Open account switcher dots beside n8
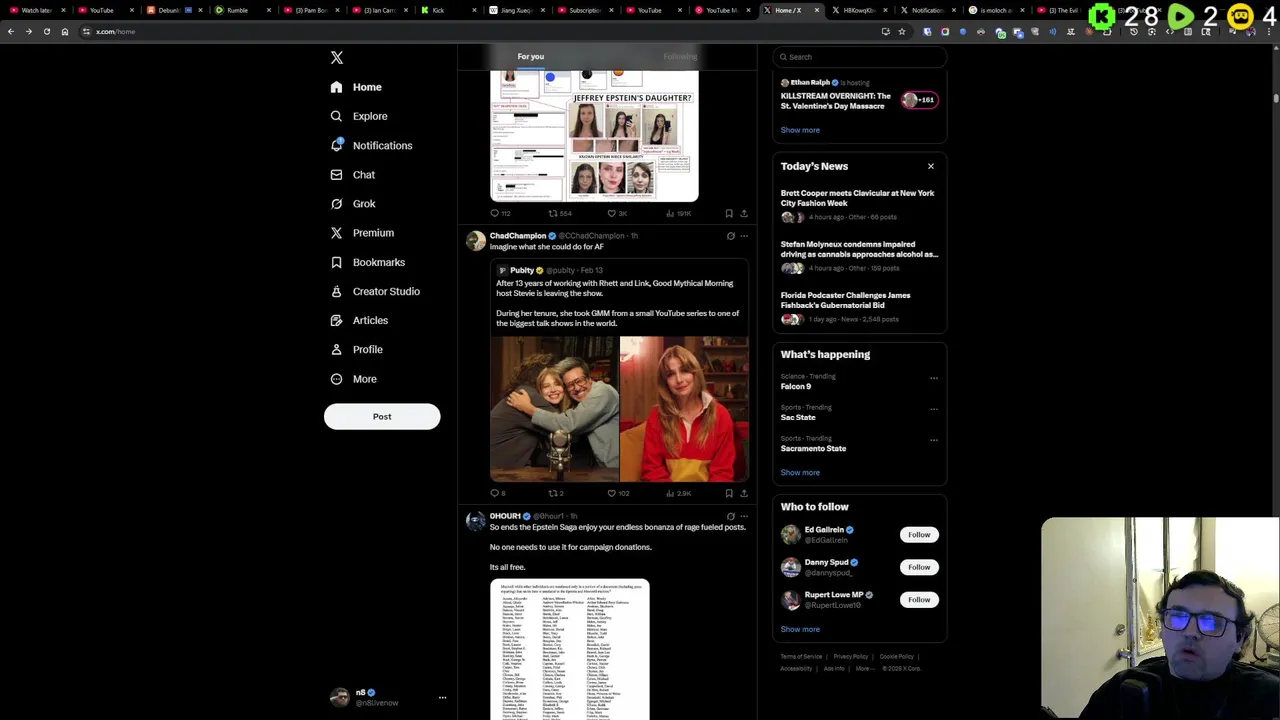 coord(442,698)
